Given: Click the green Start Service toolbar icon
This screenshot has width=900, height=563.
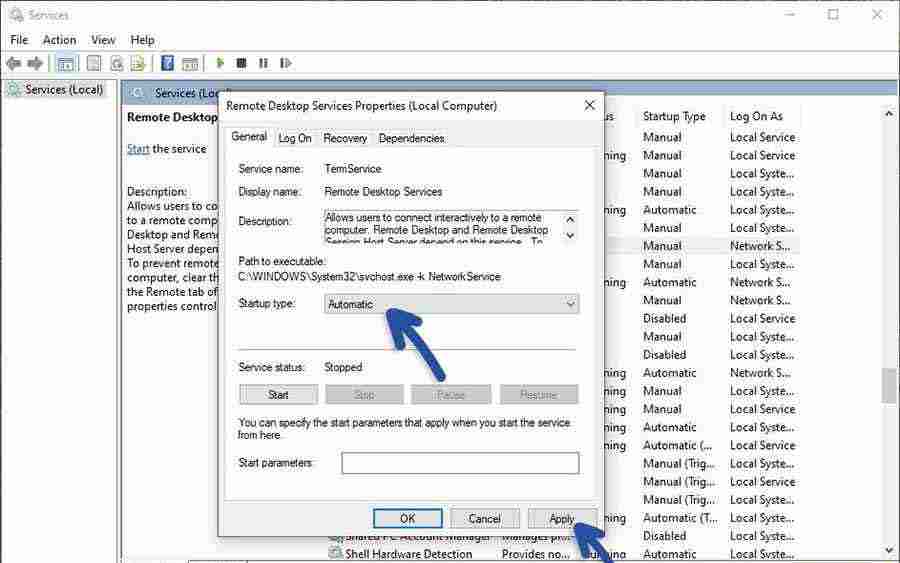Looking at the screenshot, I should (220, 63).
